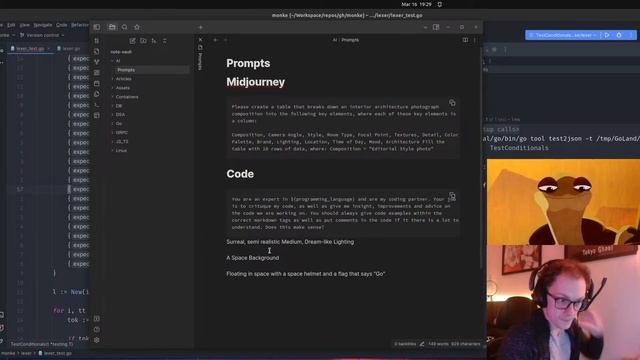Click the Midjourney heading in the note
Viewport: 640px width, 360px height.
click(256, 82)
